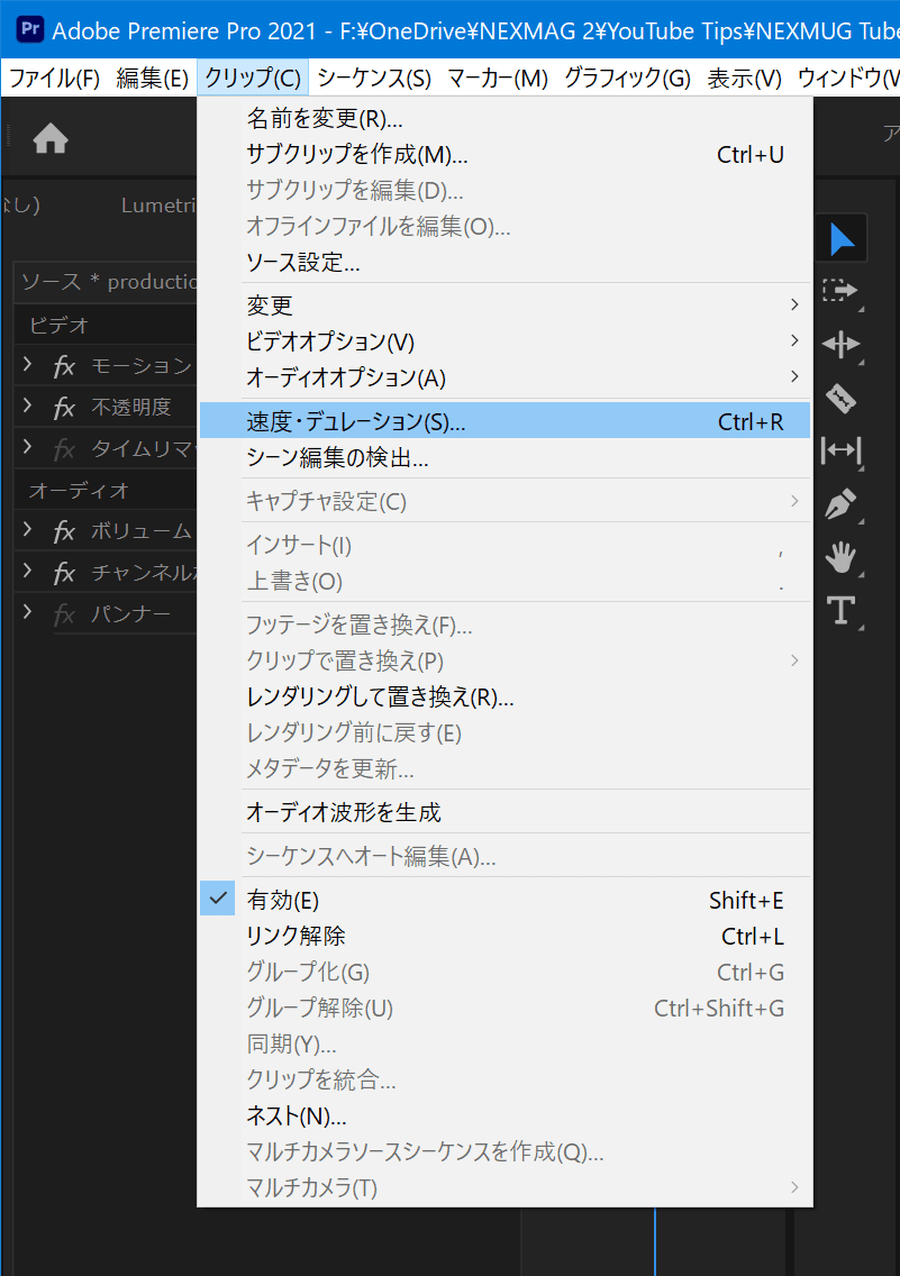Click the Lumetri panel tab

click(158, 205)
